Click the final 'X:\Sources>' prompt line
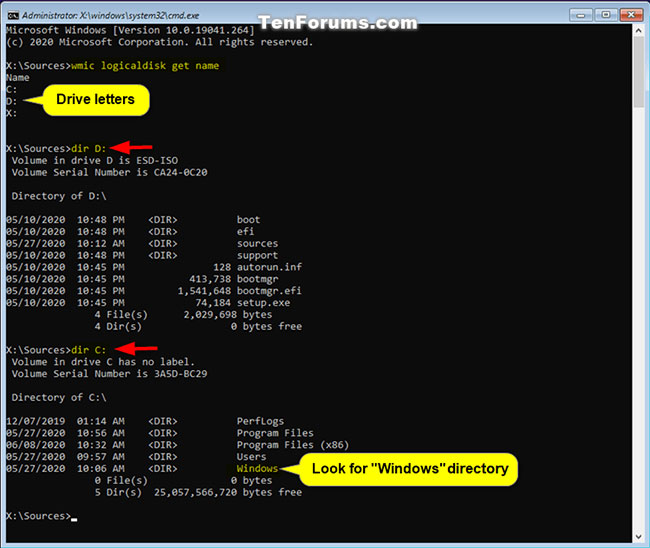 pos(39,516)
